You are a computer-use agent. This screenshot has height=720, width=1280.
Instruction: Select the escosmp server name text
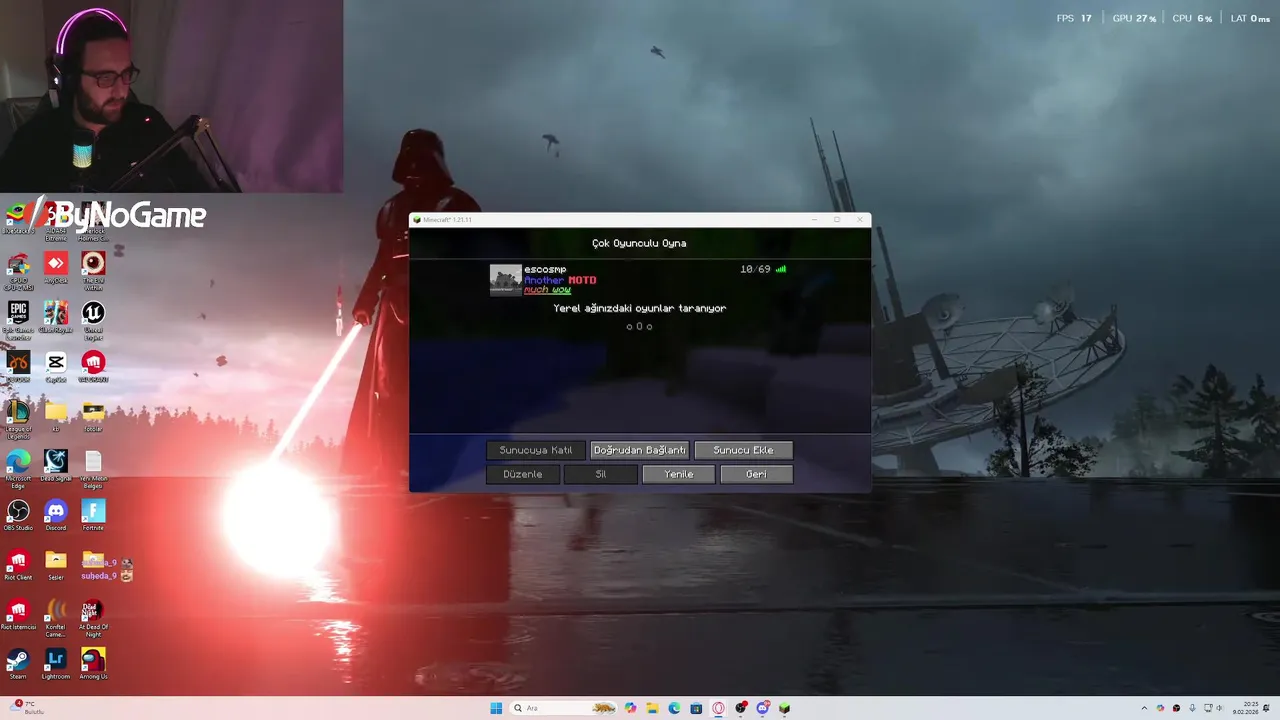coord(545,270)
